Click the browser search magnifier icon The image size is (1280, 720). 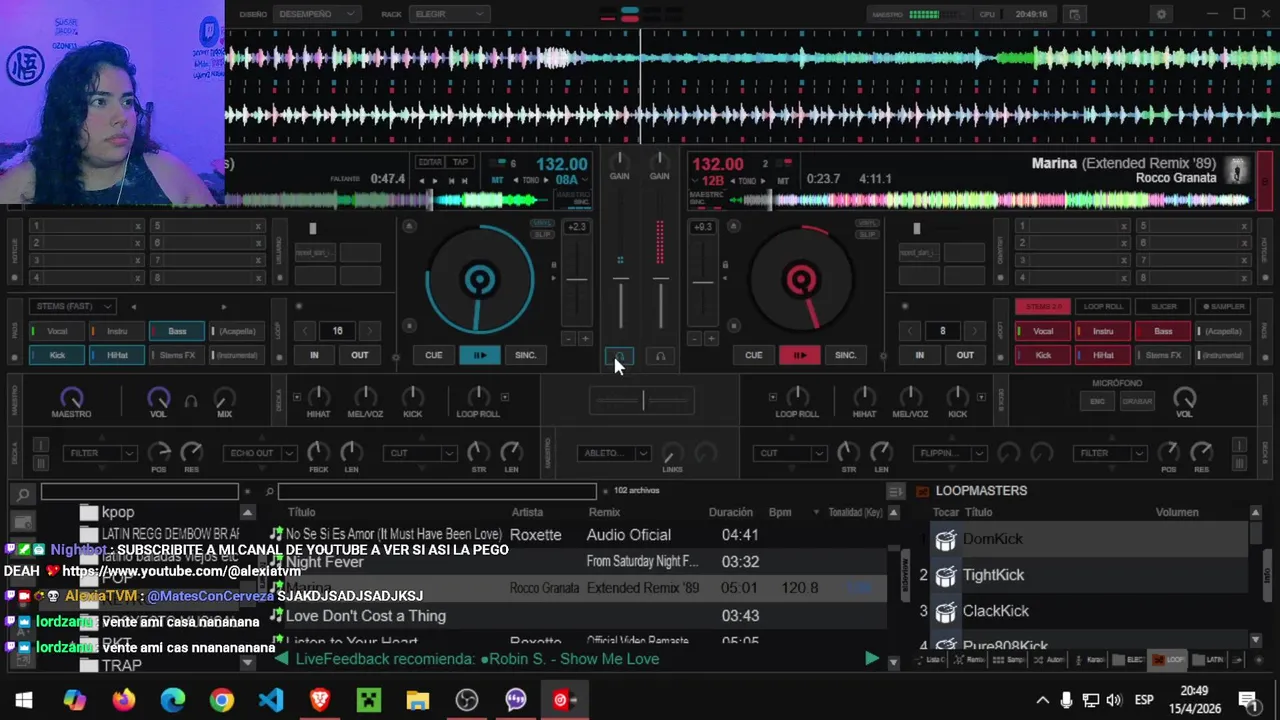[x=22, y=493]
